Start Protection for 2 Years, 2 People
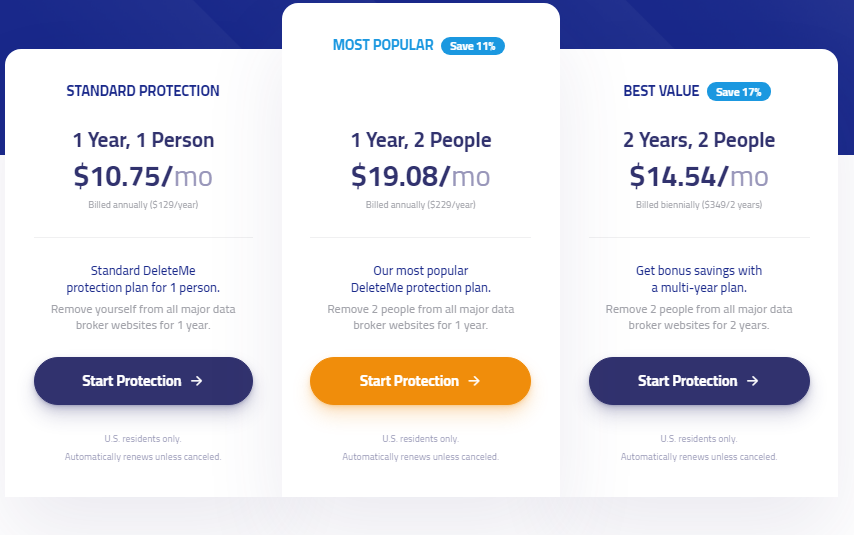The image size is (854, 535). 699,381
